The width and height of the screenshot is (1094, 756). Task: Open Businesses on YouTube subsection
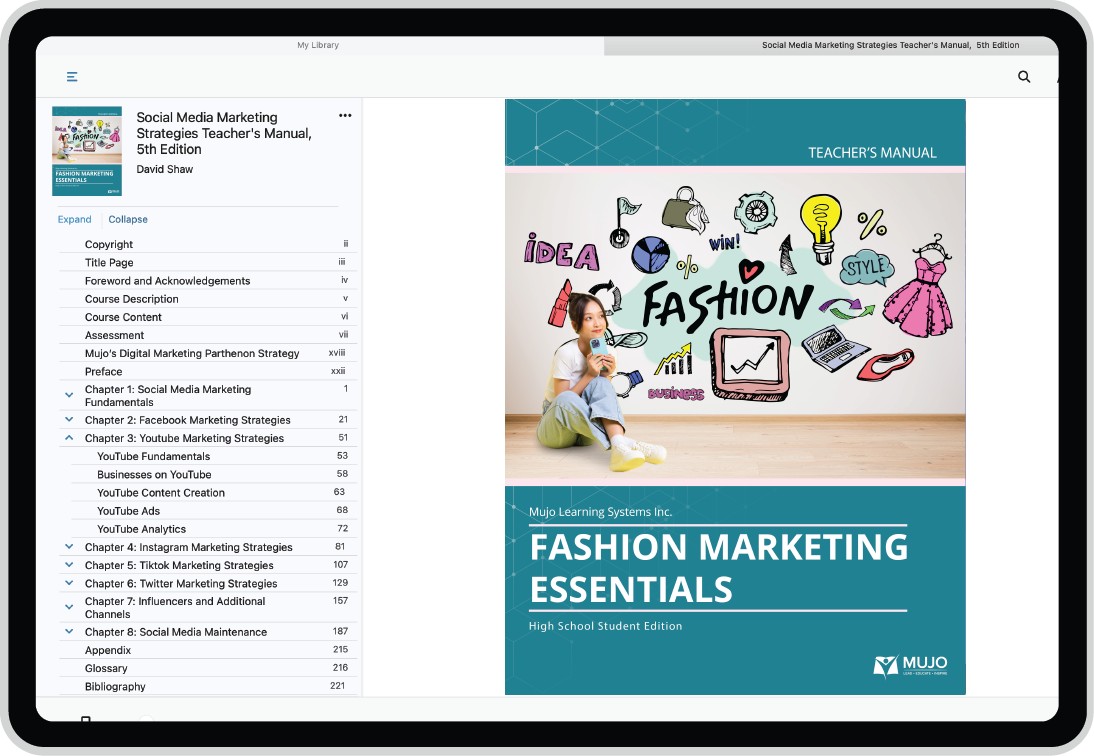pos(154,474)
